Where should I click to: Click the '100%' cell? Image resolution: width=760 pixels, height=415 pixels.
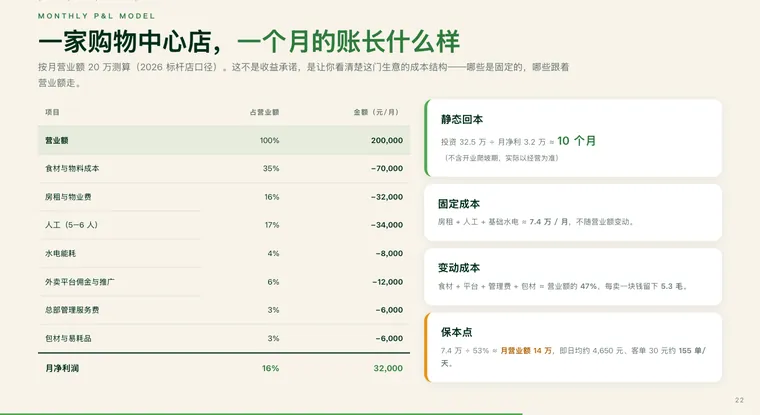[x=269, y=140]
